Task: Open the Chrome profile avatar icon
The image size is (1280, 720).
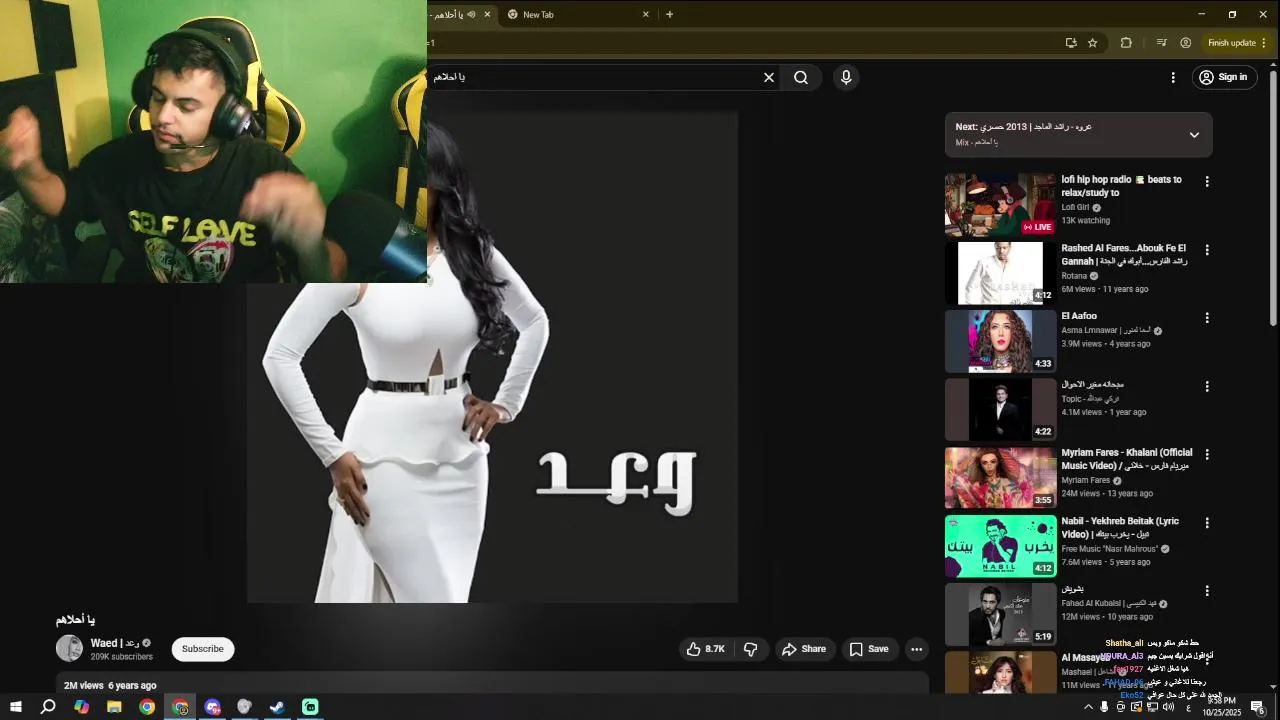Action: 1186,43
